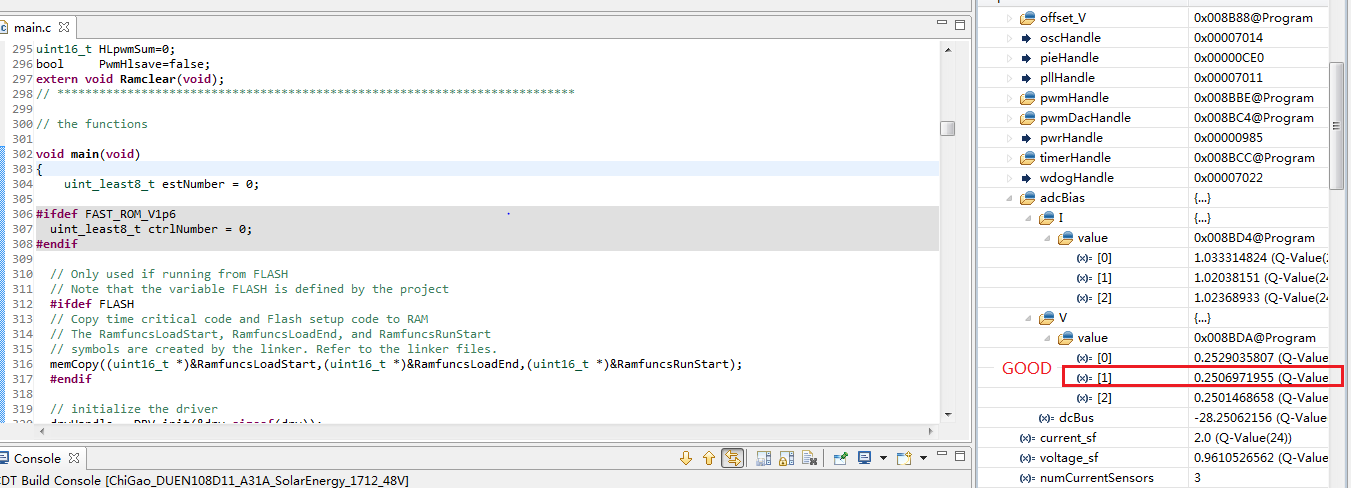Collapse the adcBias struct
The width and height of the screenshot is (1351, 488).
pyautogui.click(x=1008, y=198)
